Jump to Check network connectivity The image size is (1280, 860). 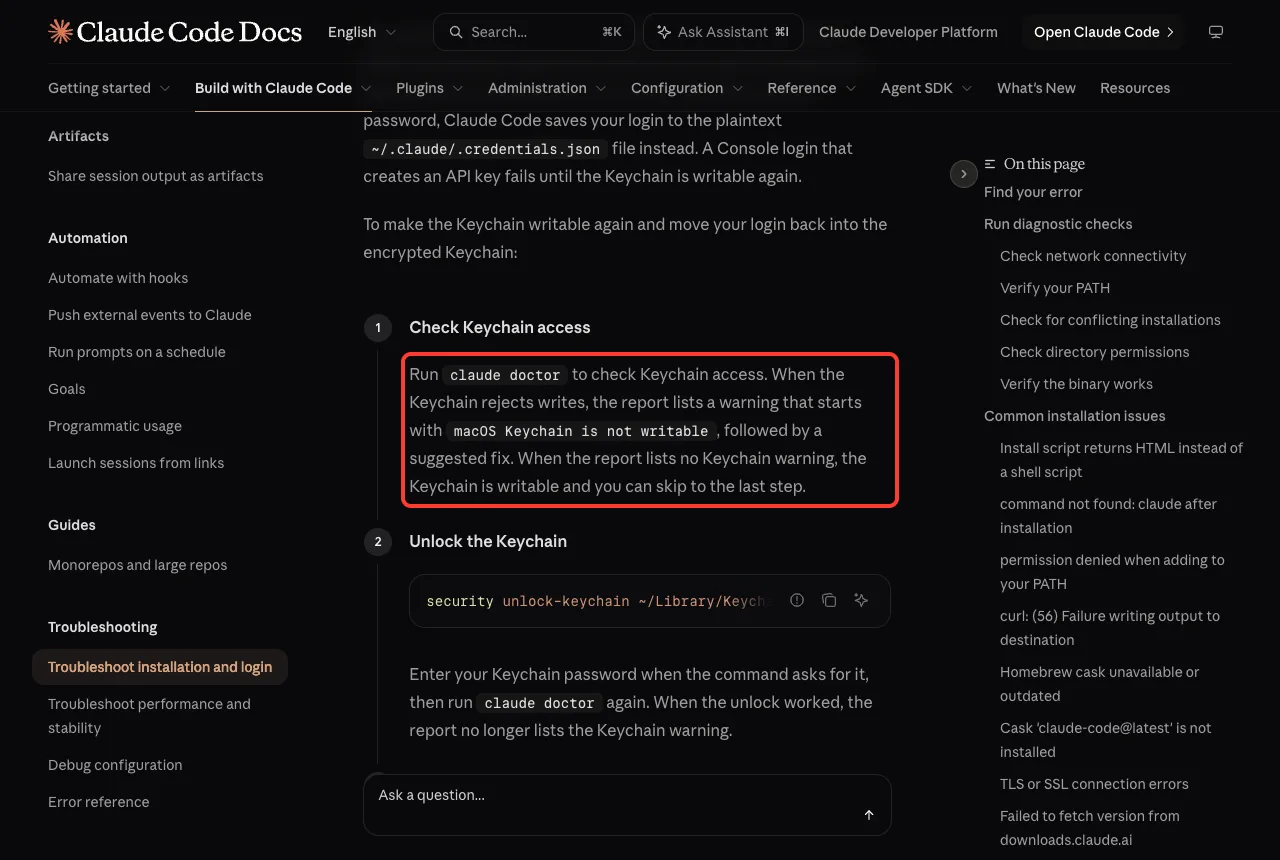point(1093,256)
